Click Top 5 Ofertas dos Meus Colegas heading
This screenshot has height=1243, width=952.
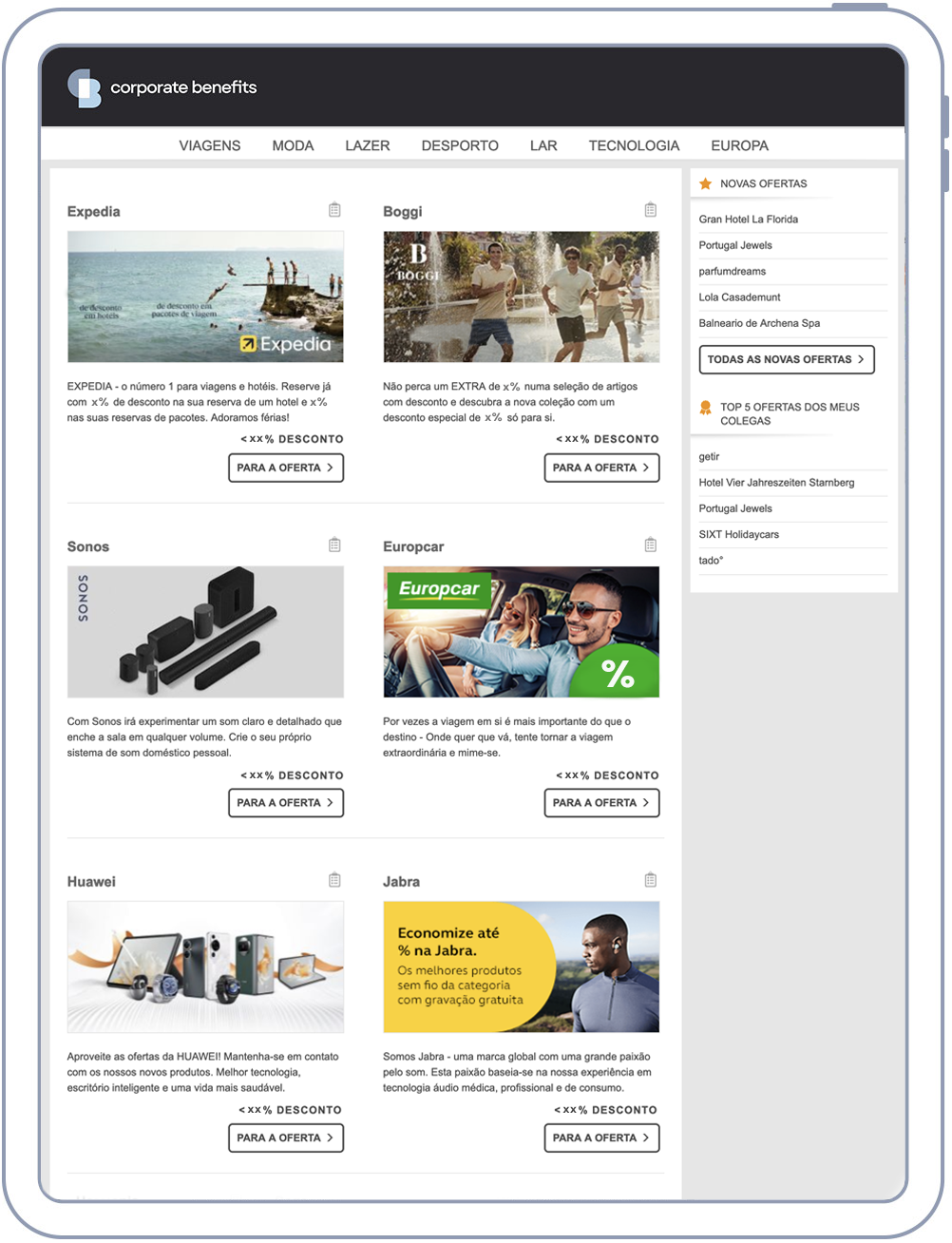(790, 413)
